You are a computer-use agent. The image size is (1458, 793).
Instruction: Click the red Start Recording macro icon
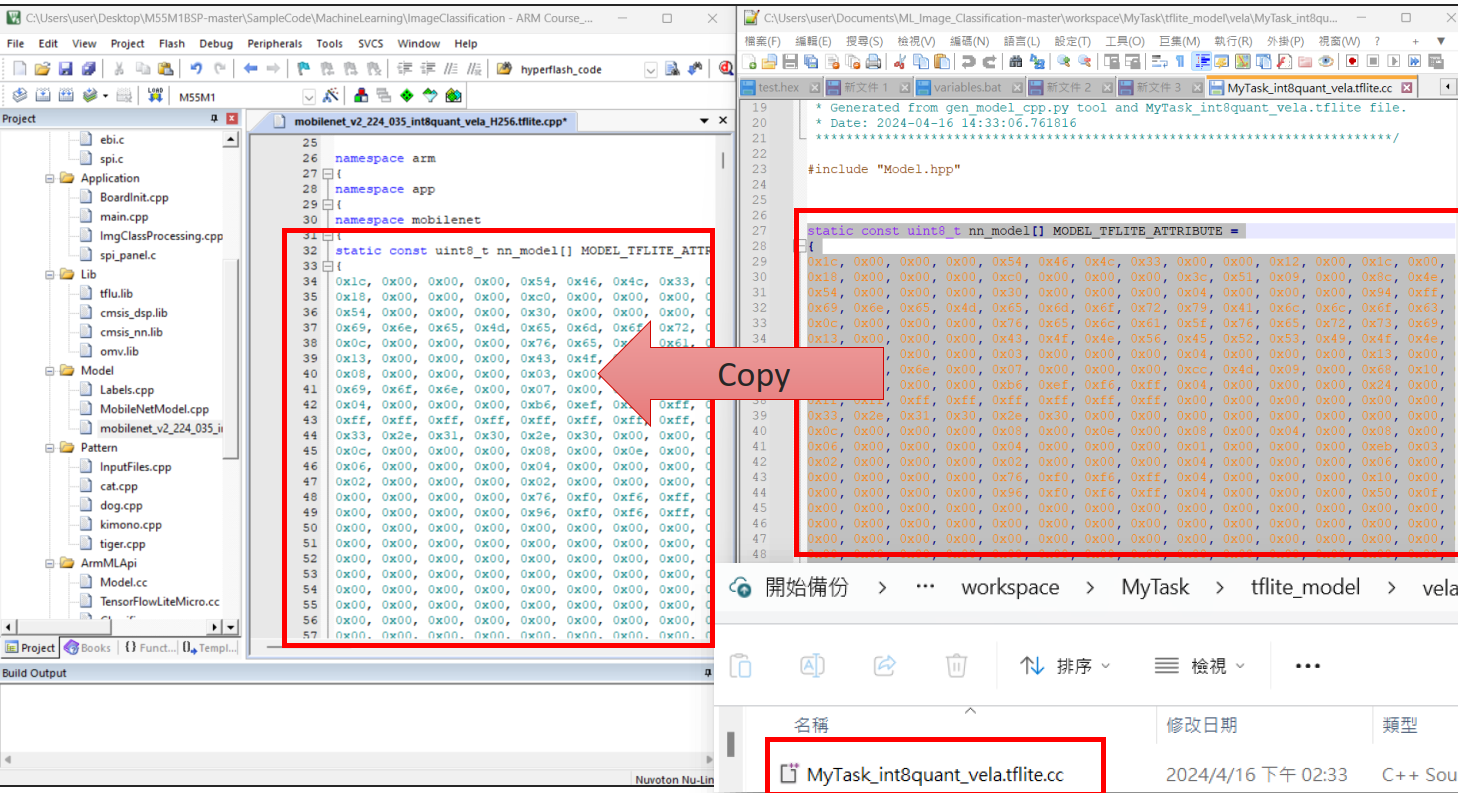[1351, 62]
